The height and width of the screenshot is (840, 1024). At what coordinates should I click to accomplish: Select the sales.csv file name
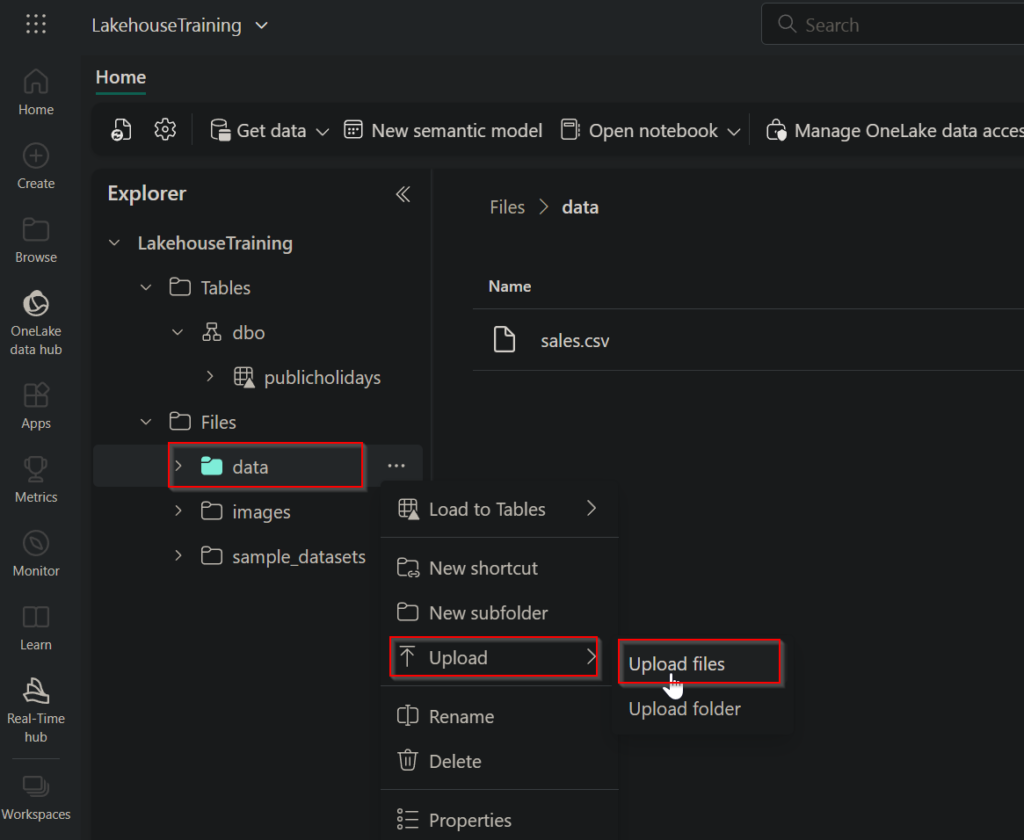[575, 340]
